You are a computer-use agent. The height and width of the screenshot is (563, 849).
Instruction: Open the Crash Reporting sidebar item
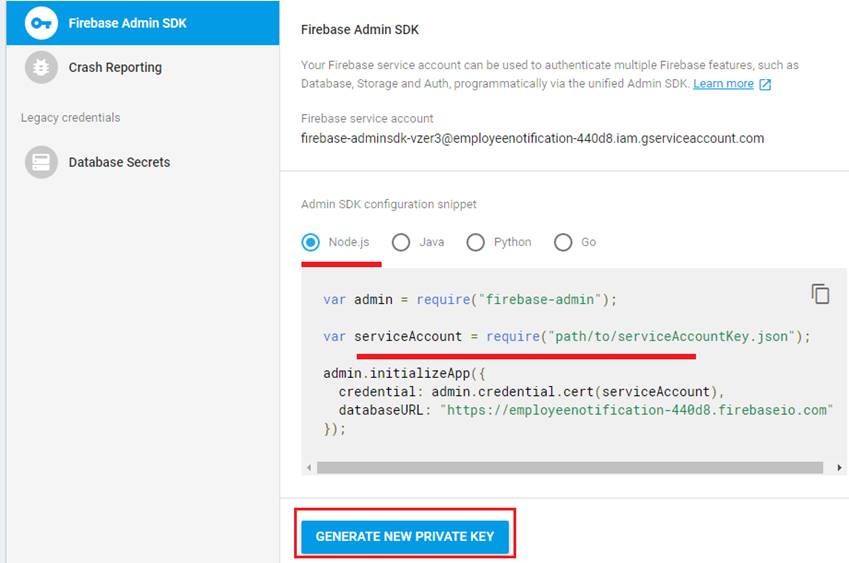143,67
